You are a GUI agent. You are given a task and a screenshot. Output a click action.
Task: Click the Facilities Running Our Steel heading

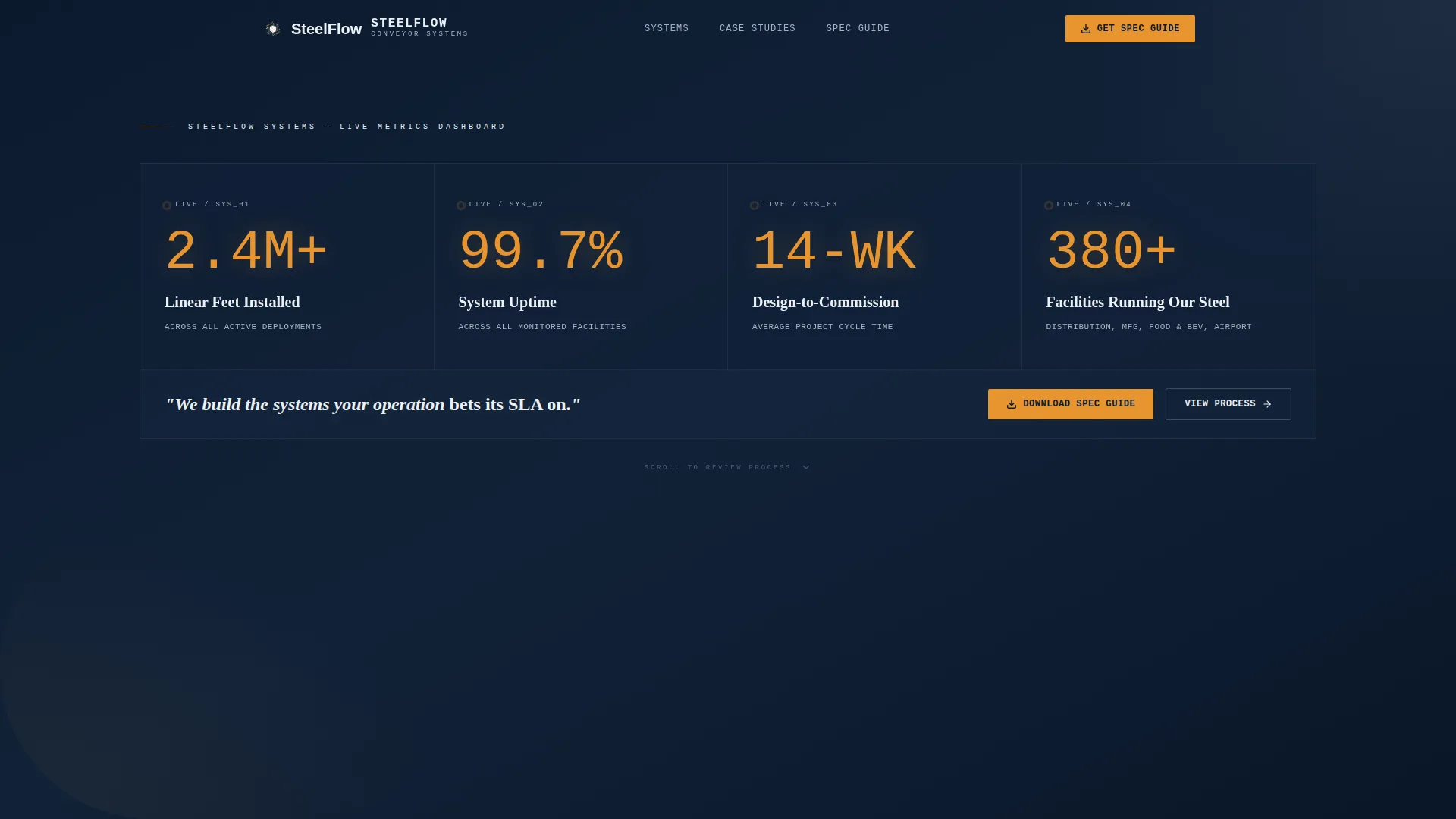click(x=1137, y=302)
